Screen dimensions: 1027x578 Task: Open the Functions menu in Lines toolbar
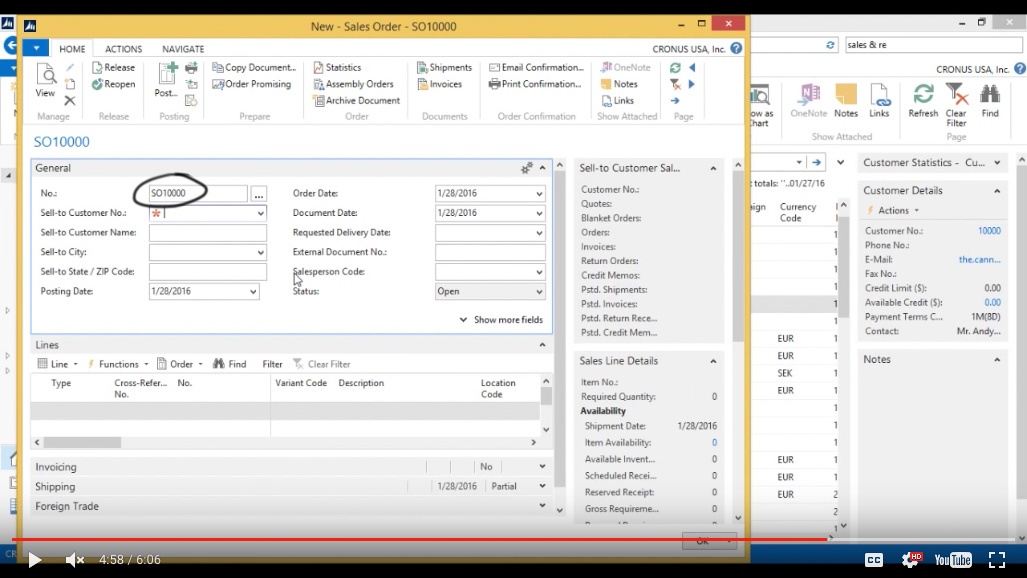pyautogui.click(x=117, y=364)
